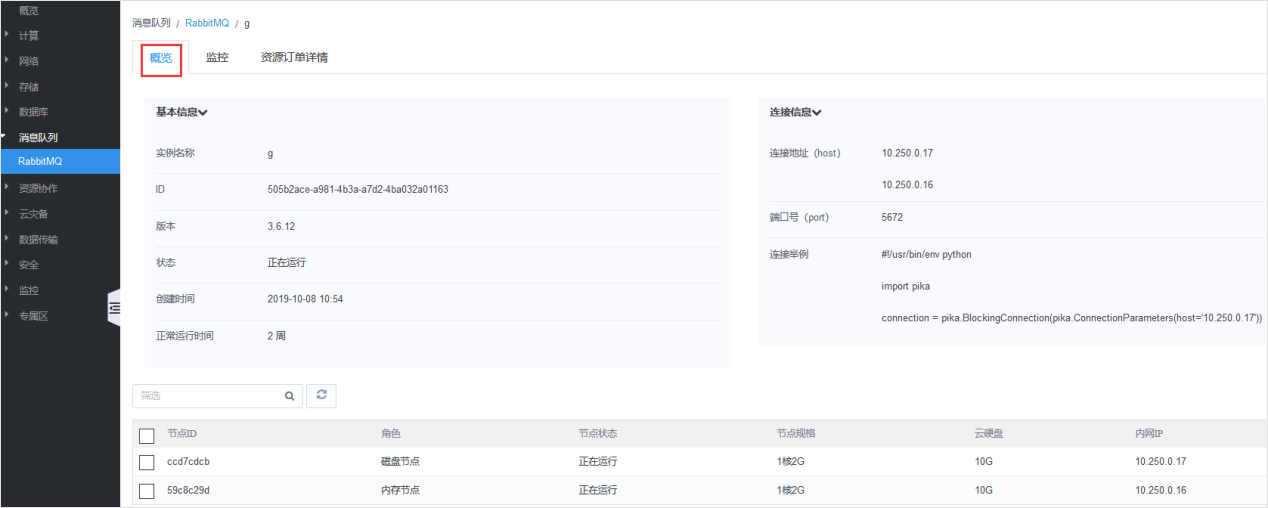
Task: Open 概览 in the sidebar
Action: 29,10
